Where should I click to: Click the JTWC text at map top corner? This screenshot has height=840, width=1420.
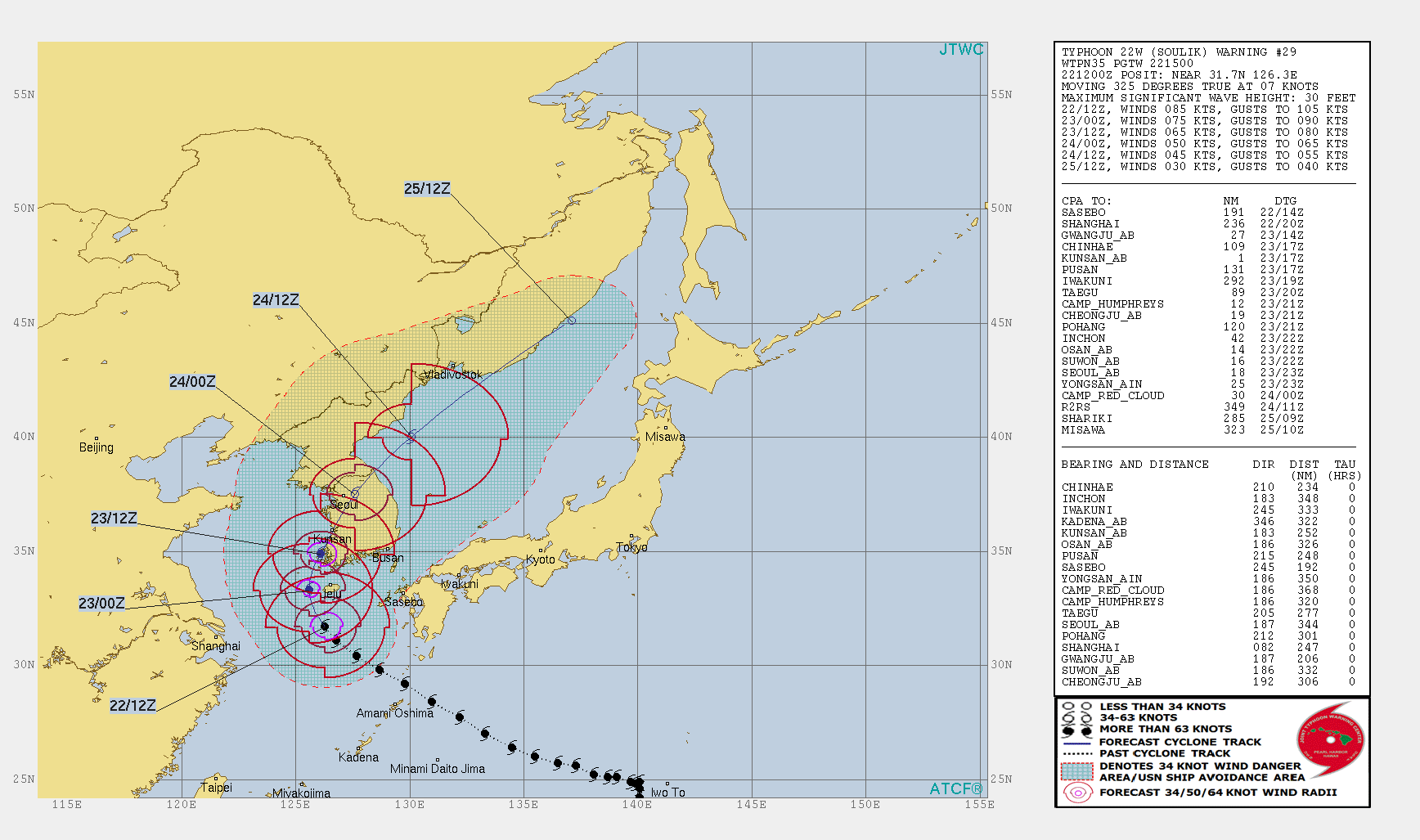click(961, 50)
